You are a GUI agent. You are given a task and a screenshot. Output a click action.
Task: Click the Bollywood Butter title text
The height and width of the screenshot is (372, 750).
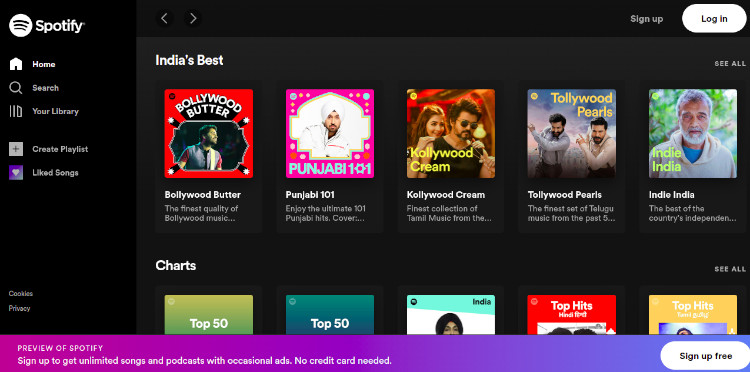tap(203, 195)
